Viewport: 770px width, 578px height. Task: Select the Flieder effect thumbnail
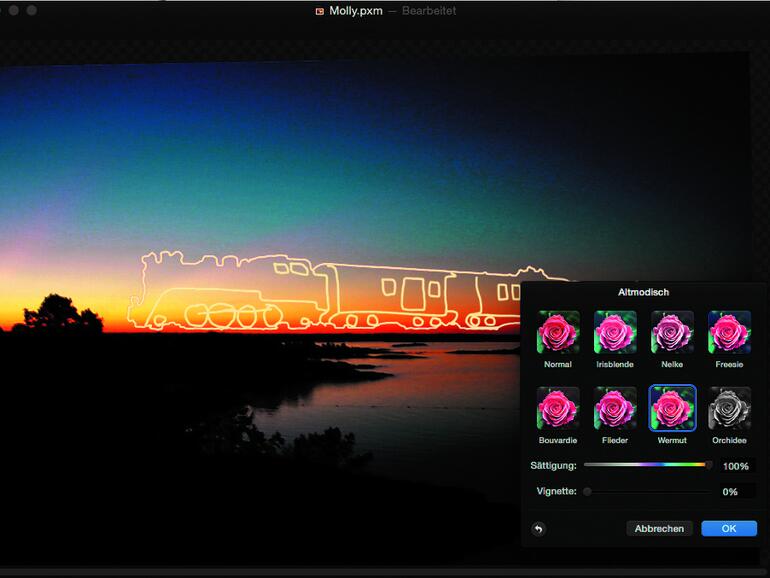coord(615,408)
